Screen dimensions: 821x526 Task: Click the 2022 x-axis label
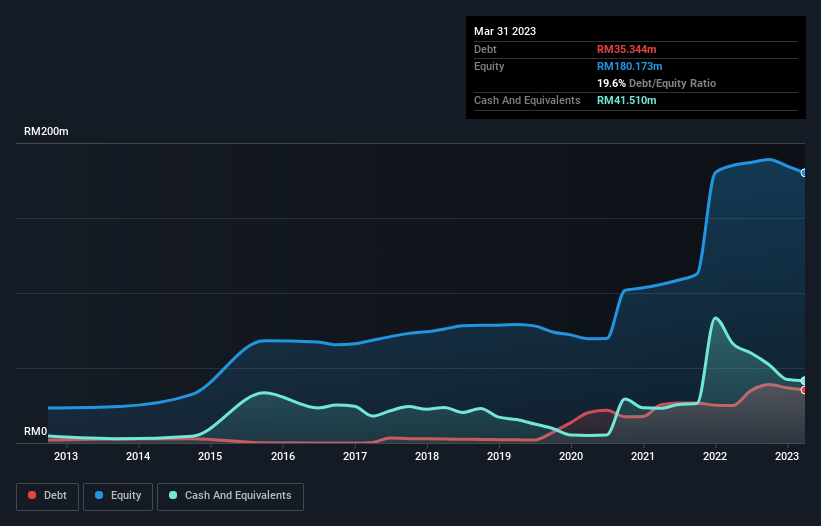[715, 456]
